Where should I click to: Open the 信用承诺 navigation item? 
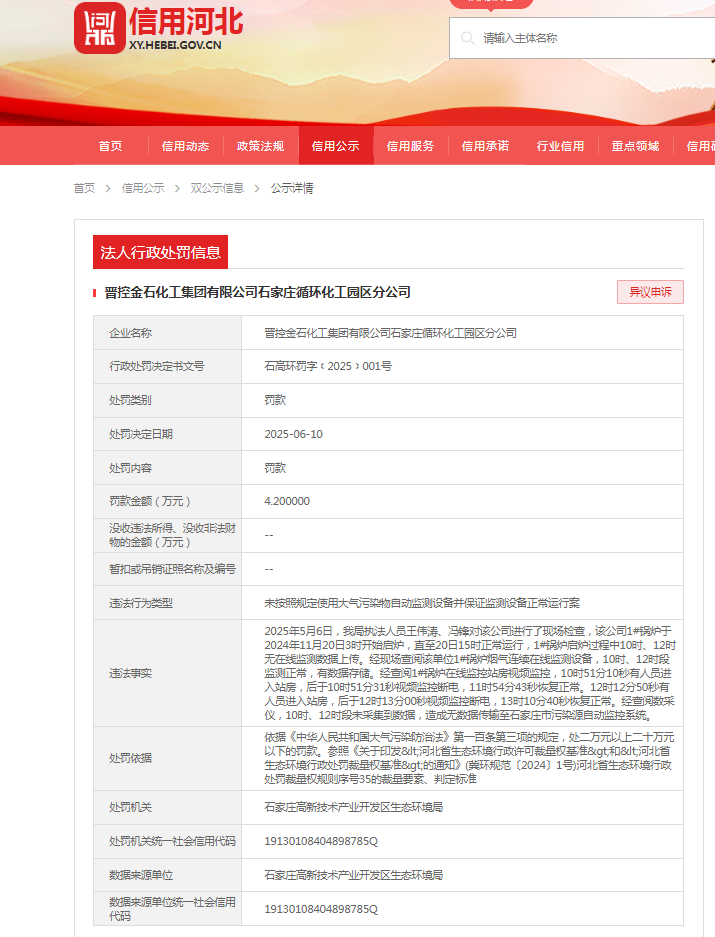(x=485, y=146)
